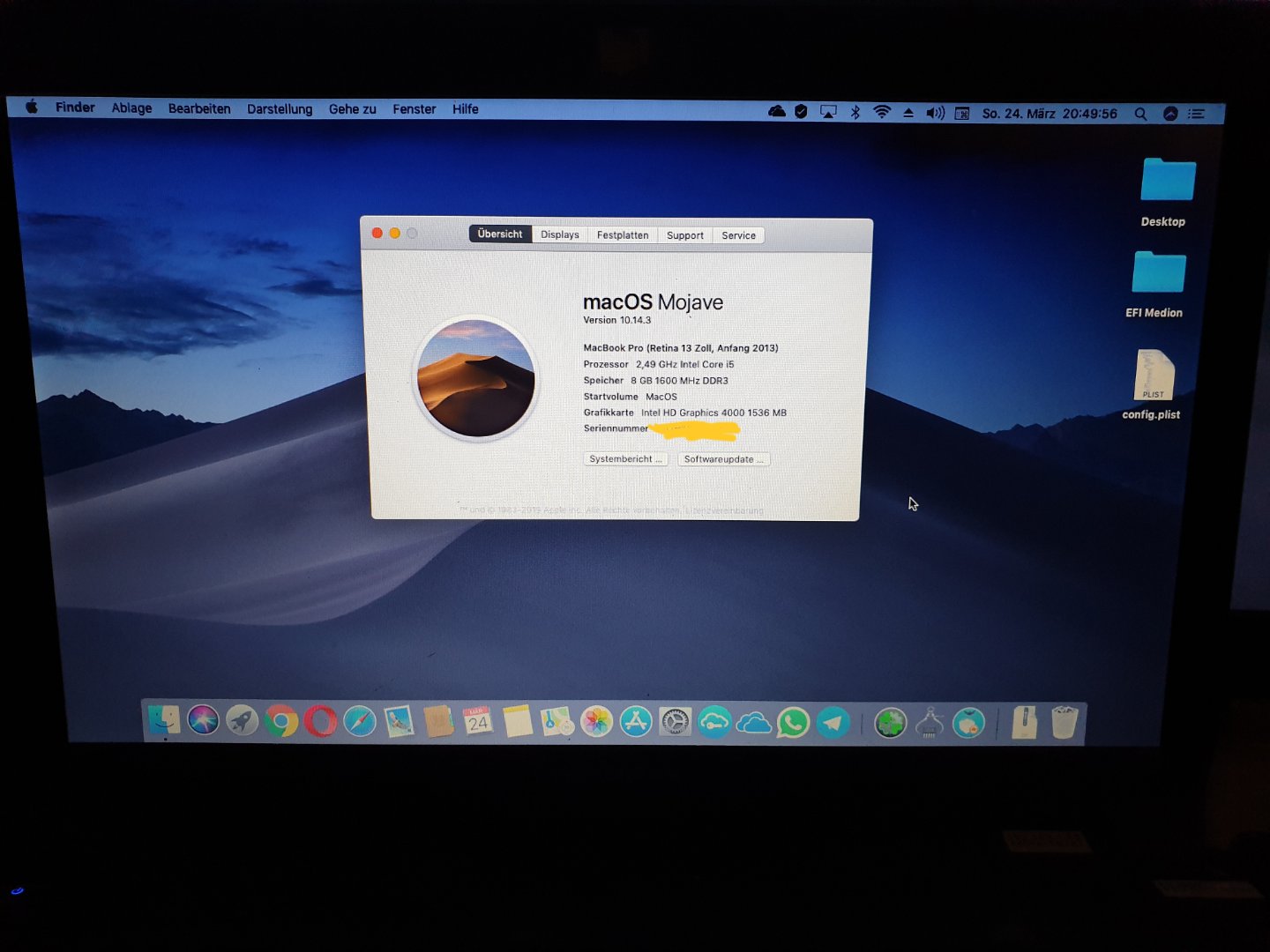Viewport: 1270px width, 952px height.
Task: Open the Apple menu
Action: pyautogui.click(x=32, y=107)
